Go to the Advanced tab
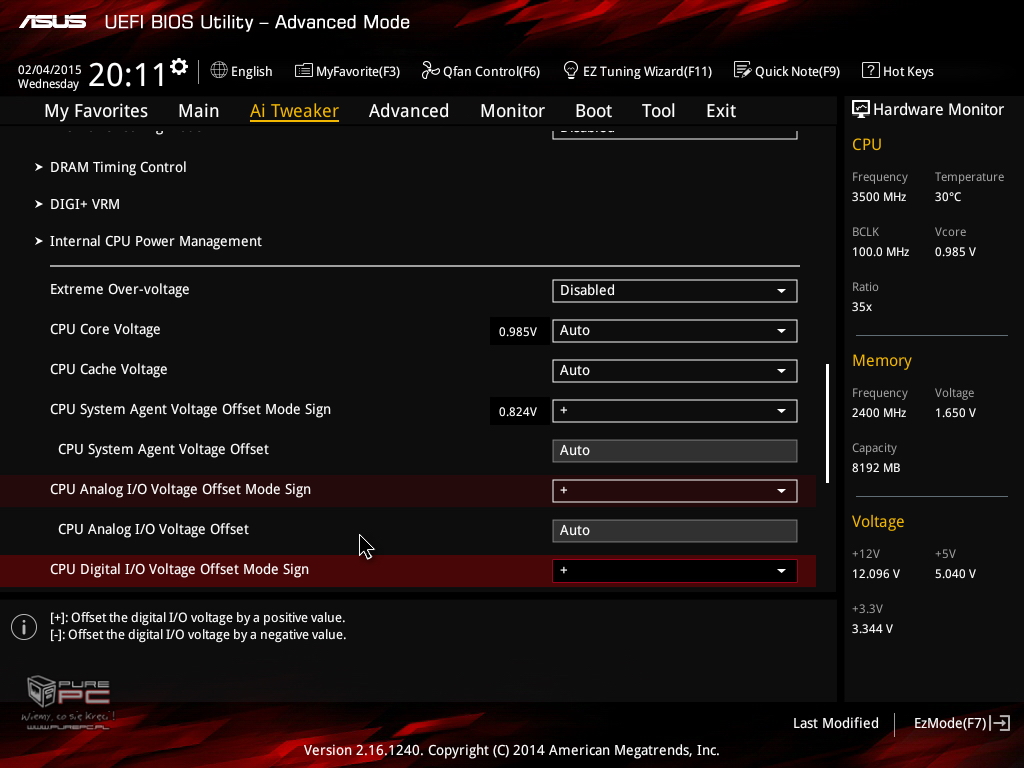This screenshot has height=768, width=1024. [x=409, y=111]
